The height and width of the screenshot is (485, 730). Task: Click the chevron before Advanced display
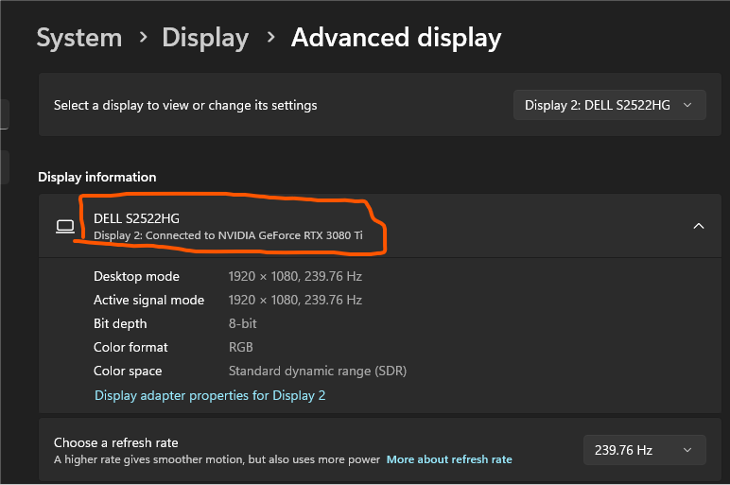click(270, 38)
